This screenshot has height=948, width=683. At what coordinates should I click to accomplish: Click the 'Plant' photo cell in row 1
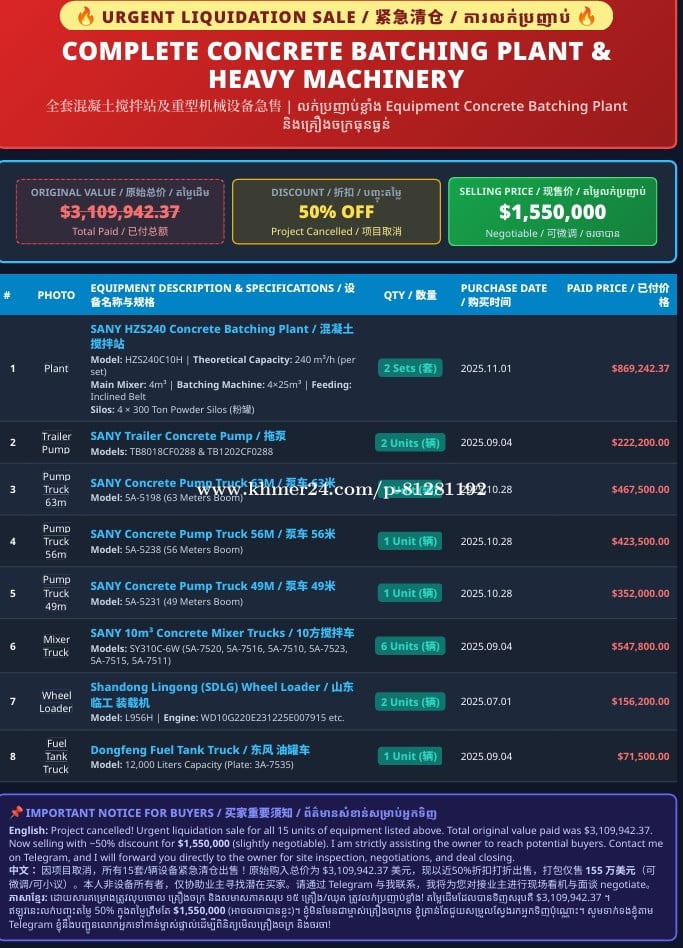tap(56, 368)
